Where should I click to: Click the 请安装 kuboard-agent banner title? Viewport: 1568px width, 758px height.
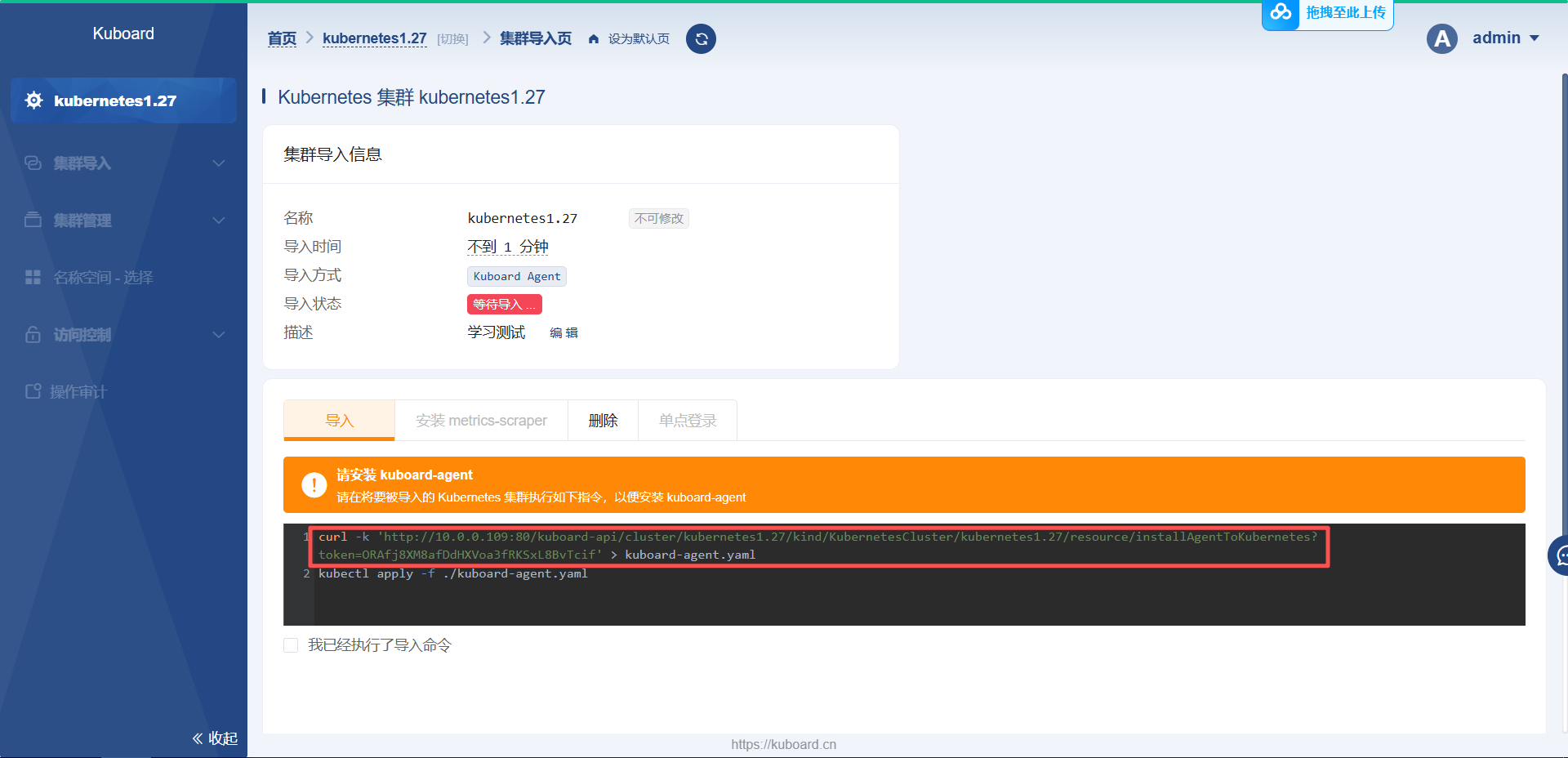tap(405, 475)
